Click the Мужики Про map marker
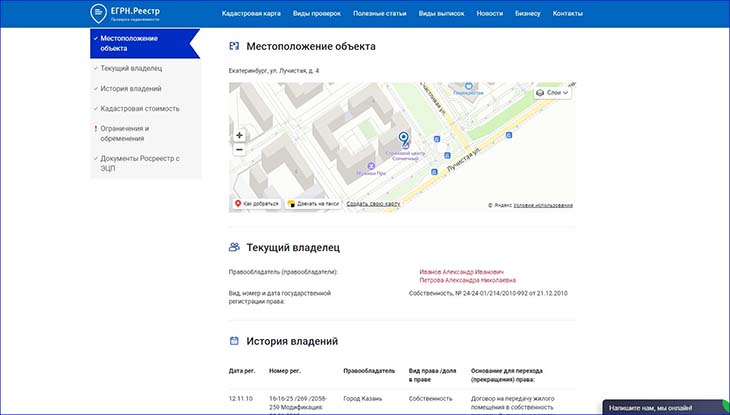730x415 pixels. click(x=371, y=166)
